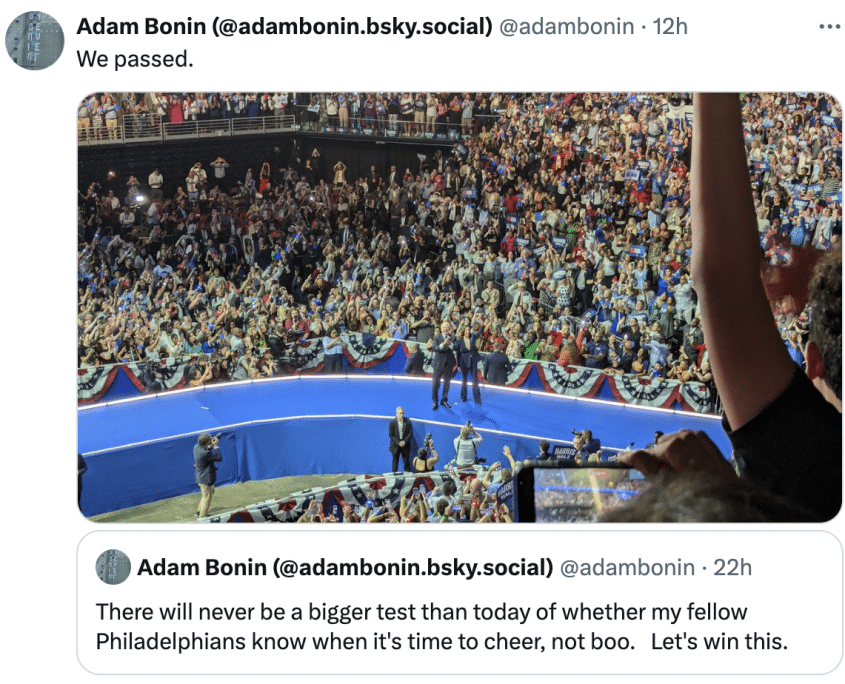Image resolution: width=845 pixels, height=684 pixels.
Task: Open the 22h timestamp in quoted post
Action: [x=732, y=568]
